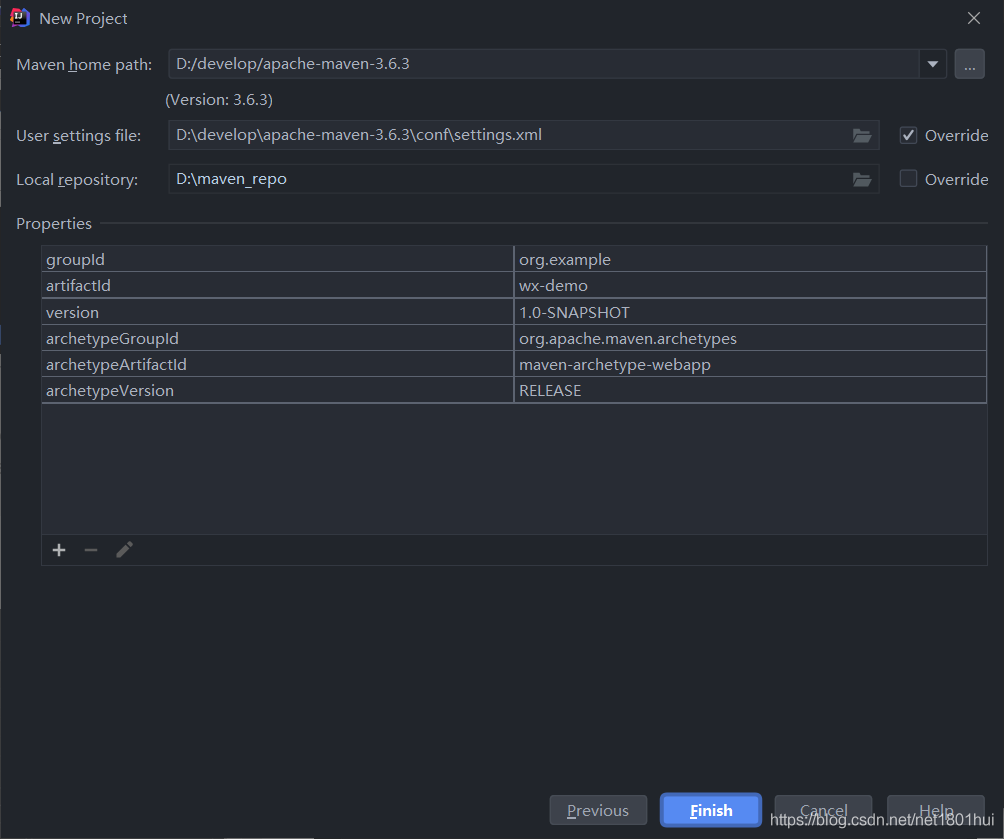The height and width of the screenshot is (839, 1004).
Task: Open the Maven home path ellipsis browse button
Action: point(969,64)
